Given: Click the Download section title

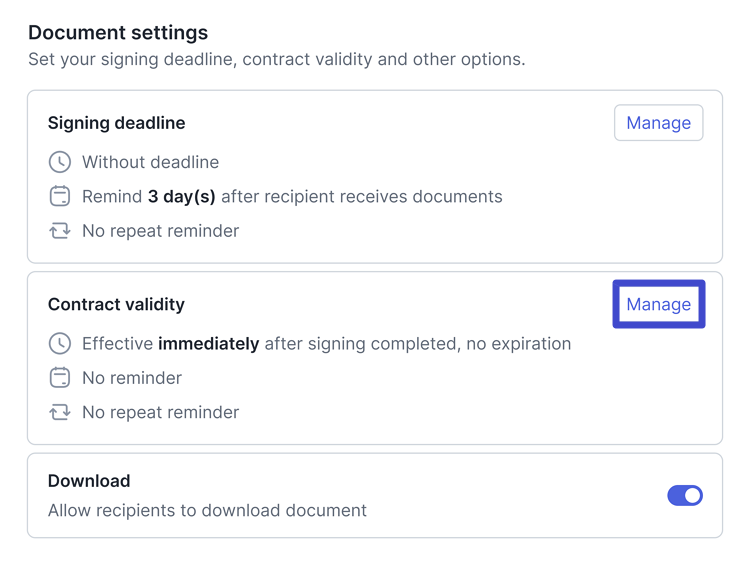Looking at the screenshot, I should pos(89,481).
